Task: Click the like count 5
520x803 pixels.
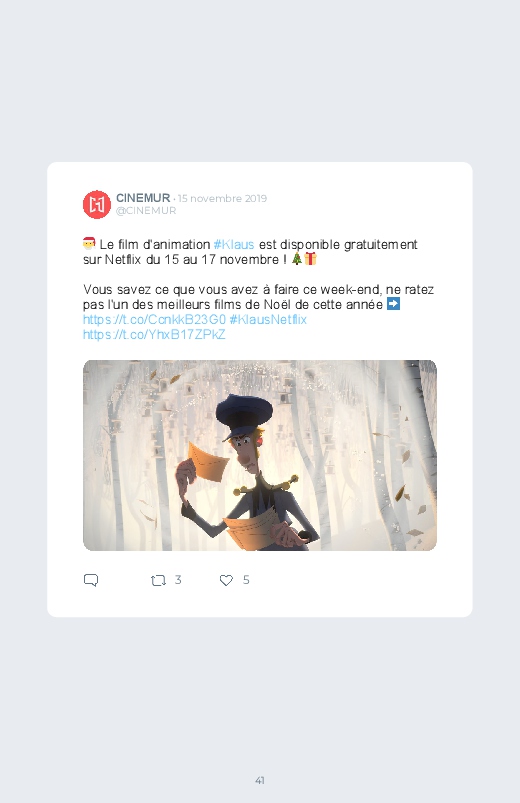Action: (246, 580)
